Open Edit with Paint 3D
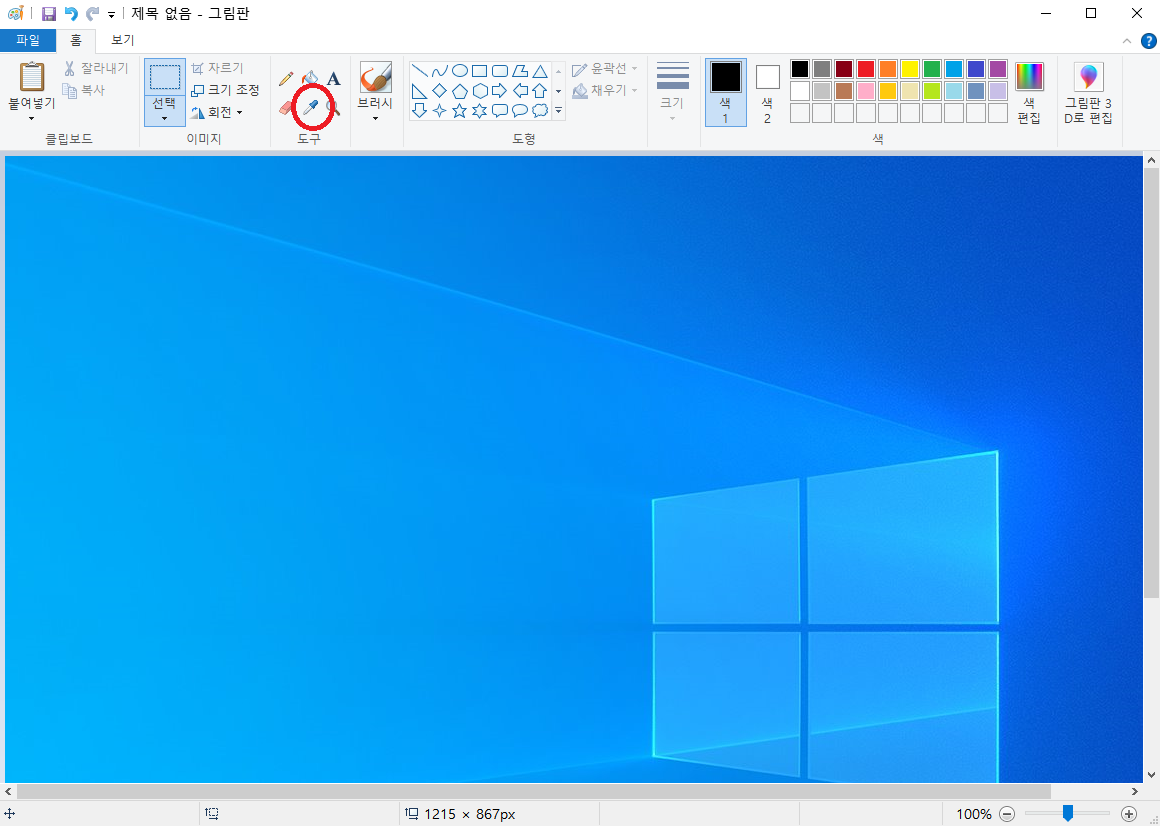Screen dimensions: 1161x827 (x=1088, y=93)
